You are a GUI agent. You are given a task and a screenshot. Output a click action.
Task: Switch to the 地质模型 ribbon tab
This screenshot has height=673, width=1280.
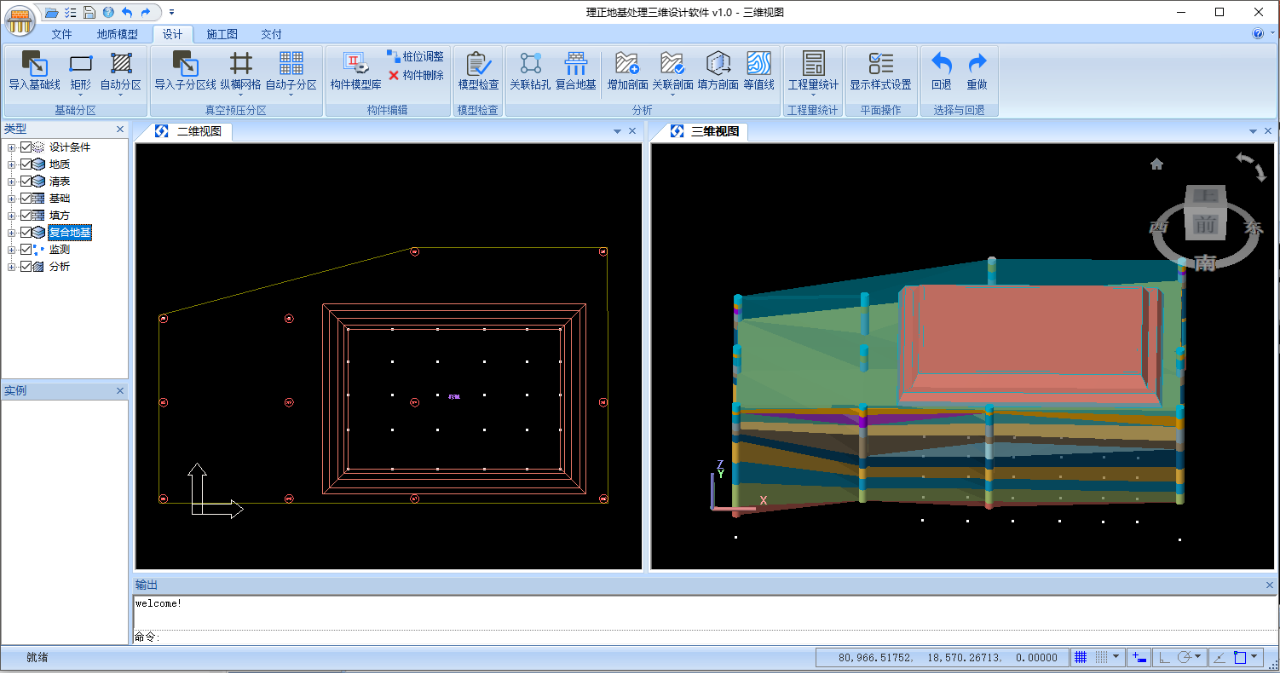(117, 34)
